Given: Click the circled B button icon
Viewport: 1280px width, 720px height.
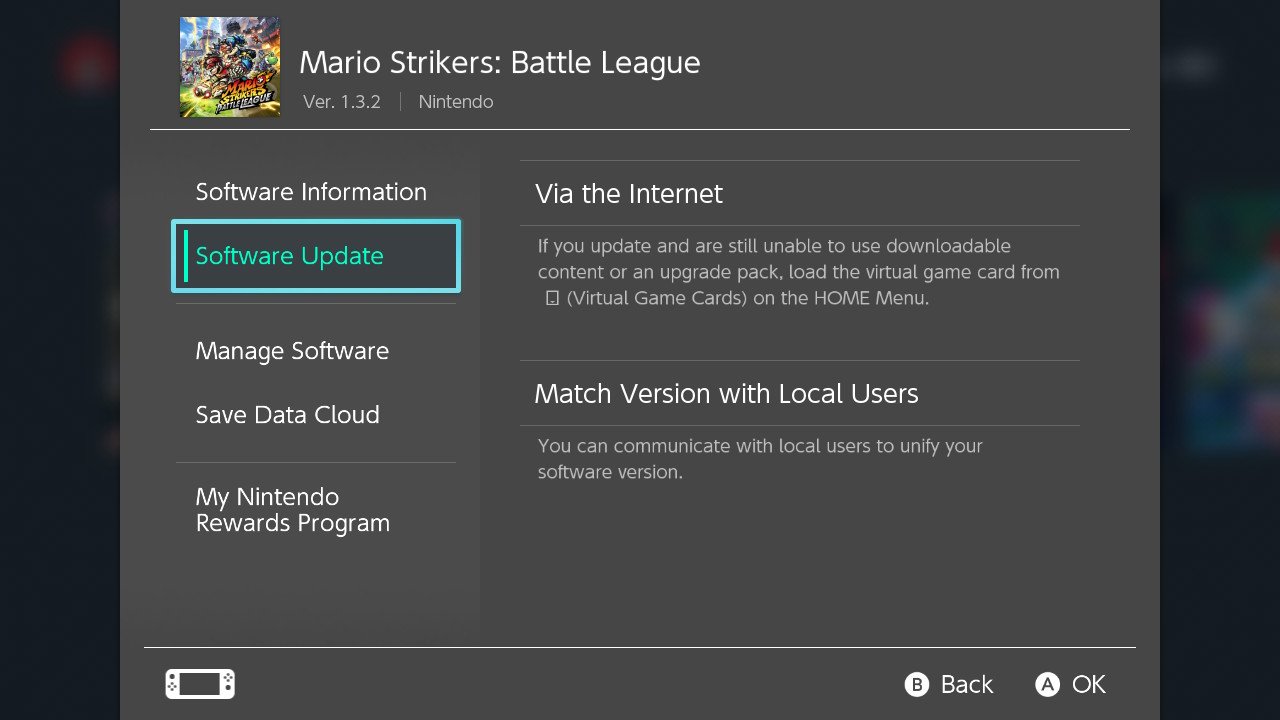Looking at the screenshot, I should pos(917,684).
